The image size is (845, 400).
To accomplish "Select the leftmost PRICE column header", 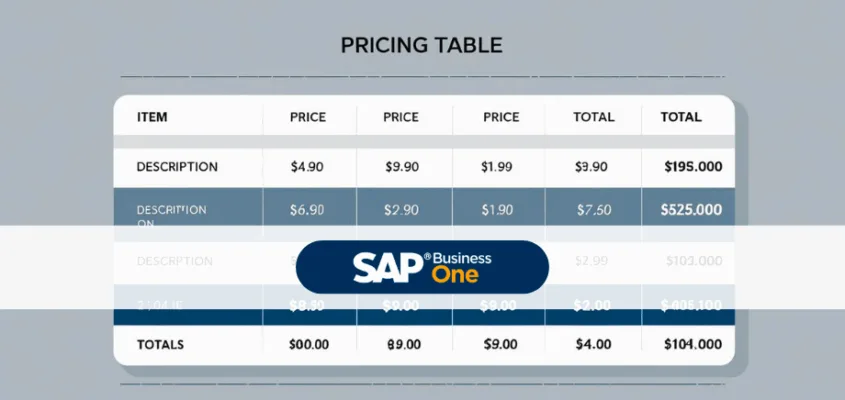I will 307,117.
